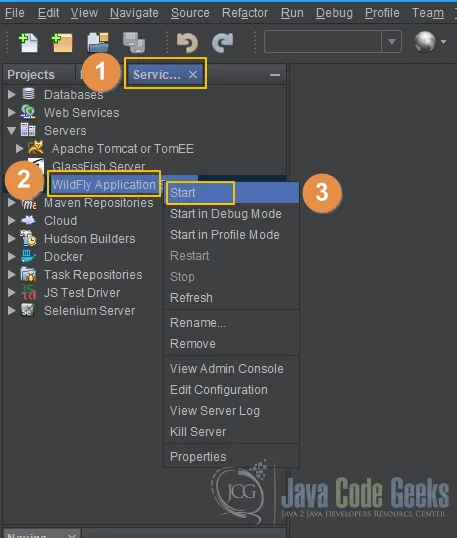Screen dimensions: 457x538
Task: Click the Task Repositories icon
Action: [x=28, y=274]
